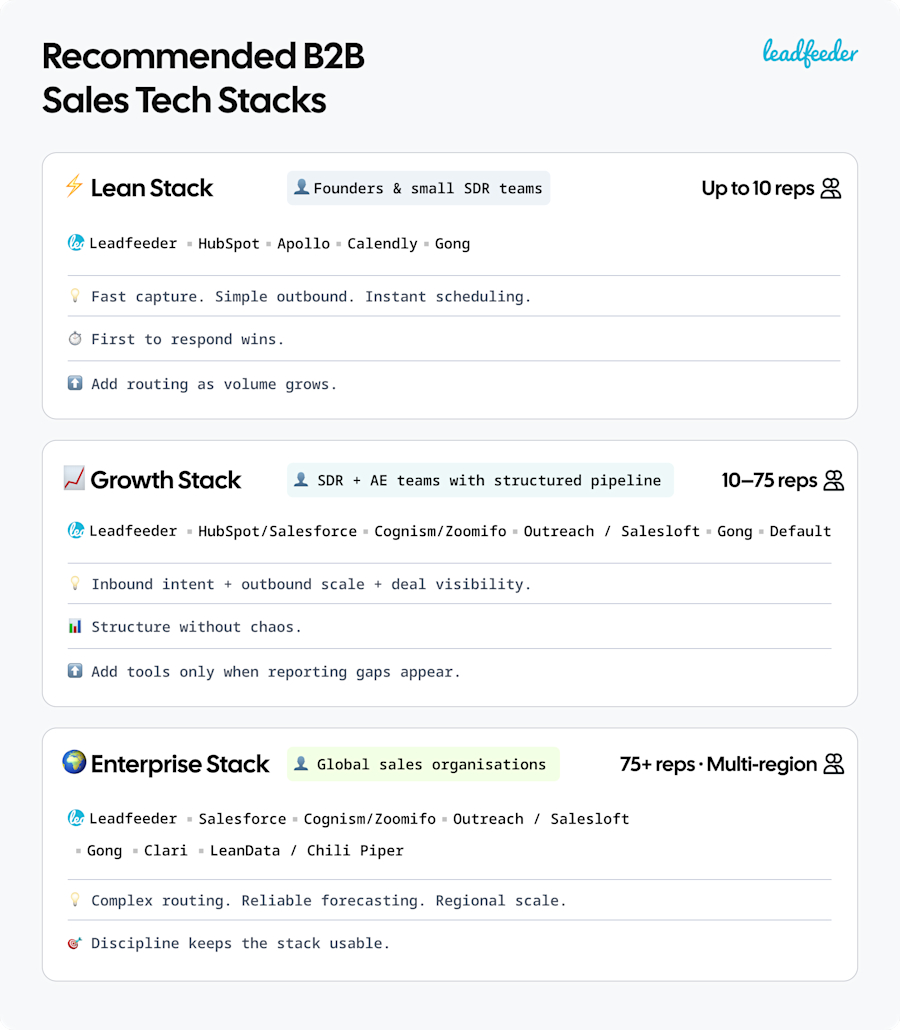The image size is (900, 1030).
Task: Click the lightning bolt icon beside Lean Stack
Action: [x=74, y=187]
